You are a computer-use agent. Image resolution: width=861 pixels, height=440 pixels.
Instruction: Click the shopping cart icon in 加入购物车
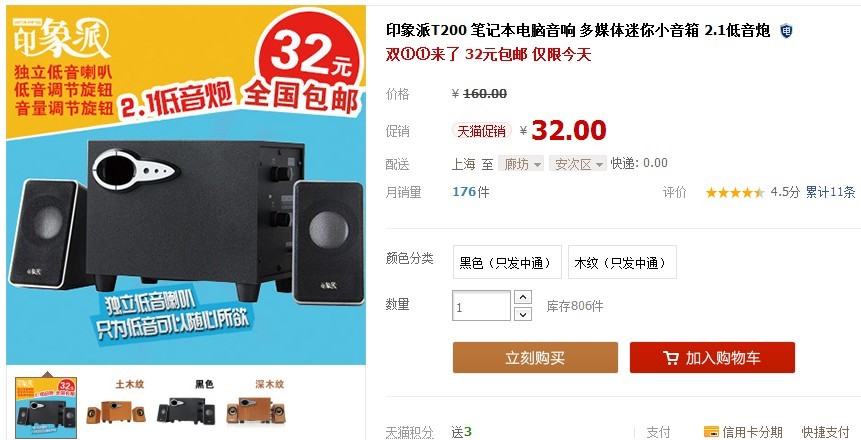coord(670,358)
